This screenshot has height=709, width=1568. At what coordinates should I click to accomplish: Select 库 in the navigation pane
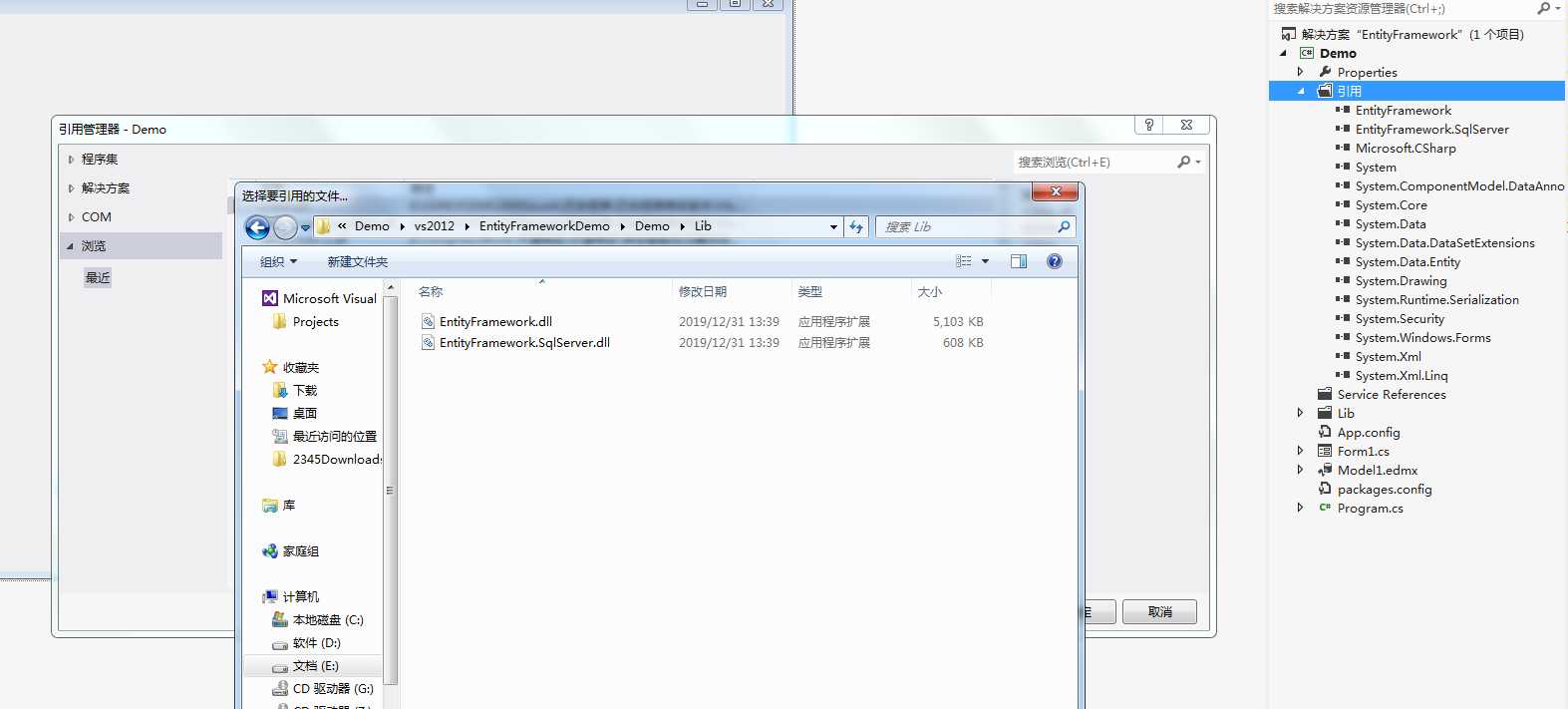click(279, 505)
